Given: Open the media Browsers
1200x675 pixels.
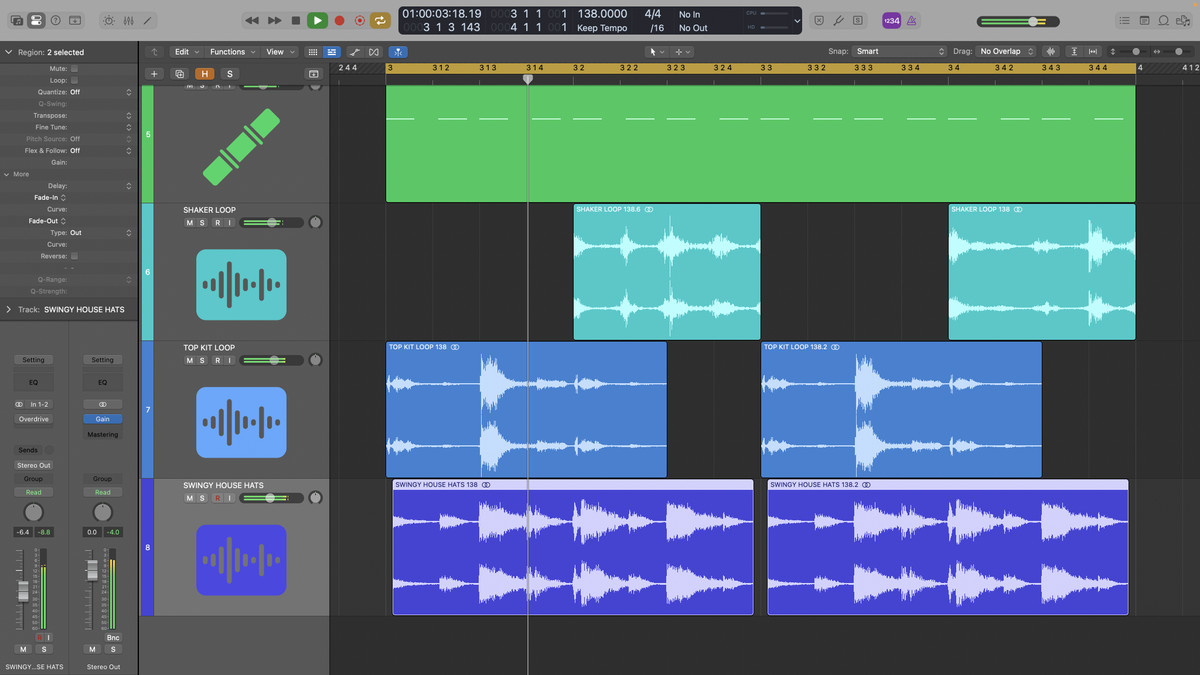Looking at the screenshot, I should coord(1183,20).
